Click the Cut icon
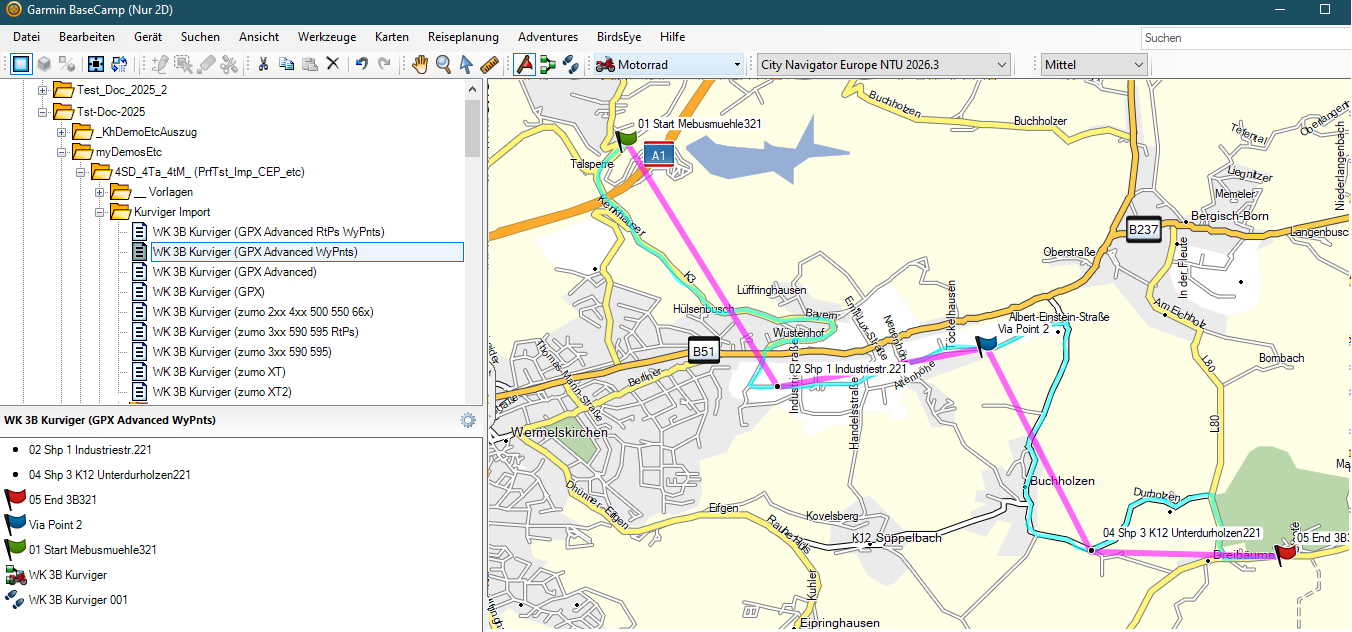 (263, 64)
